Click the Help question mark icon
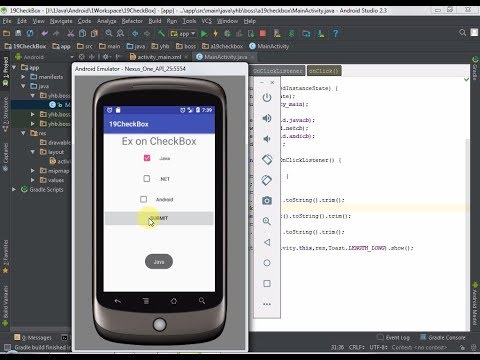The image size is (480, 360). tap(336, 33)
